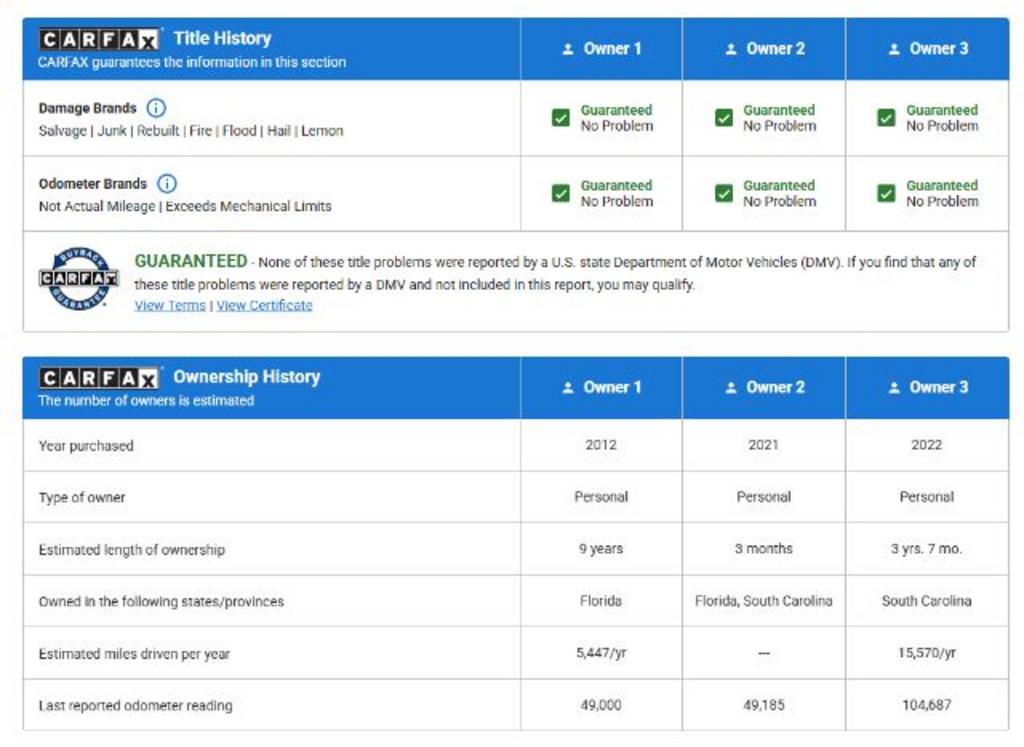1024x747 pixels.
Task: Click Odometer Brands green checkmark for Owner 1
Action: coord(561,193)
